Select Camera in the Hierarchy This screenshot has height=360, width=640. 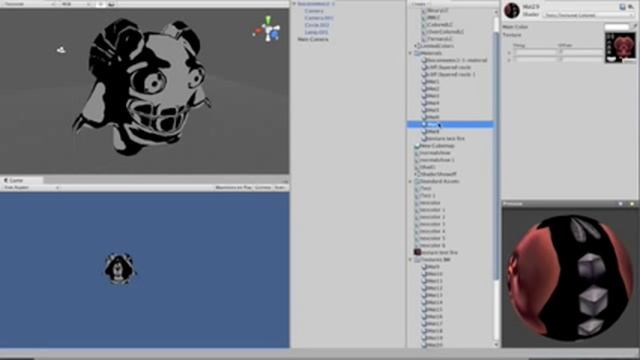point(314,11)
